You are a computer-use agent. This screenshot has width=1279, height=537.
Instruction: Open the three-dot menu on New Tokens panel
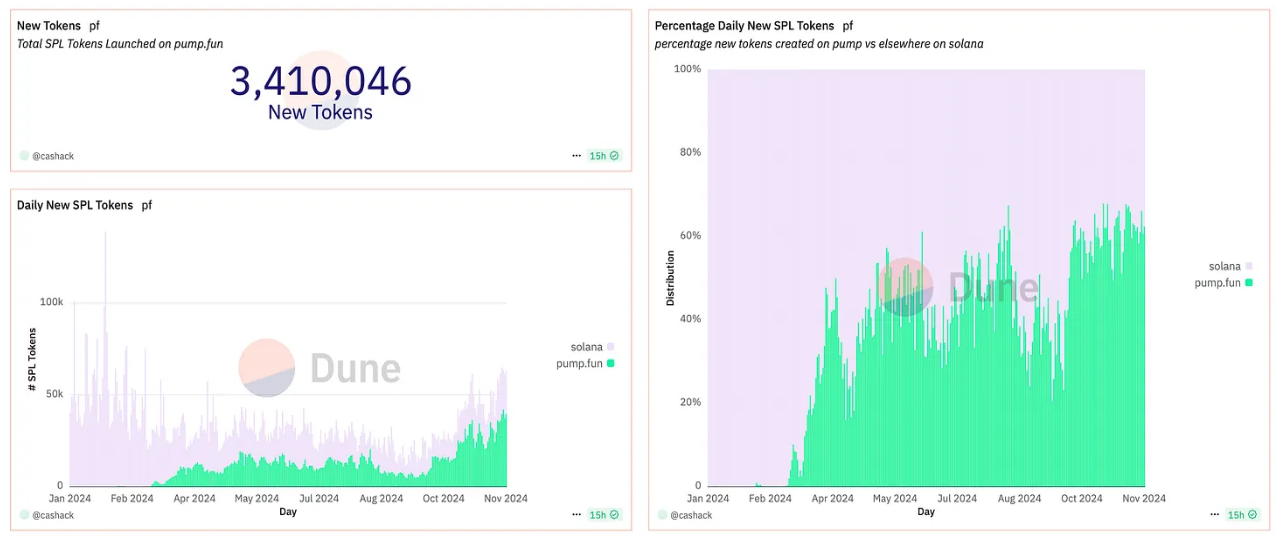(x=576, y=156)
